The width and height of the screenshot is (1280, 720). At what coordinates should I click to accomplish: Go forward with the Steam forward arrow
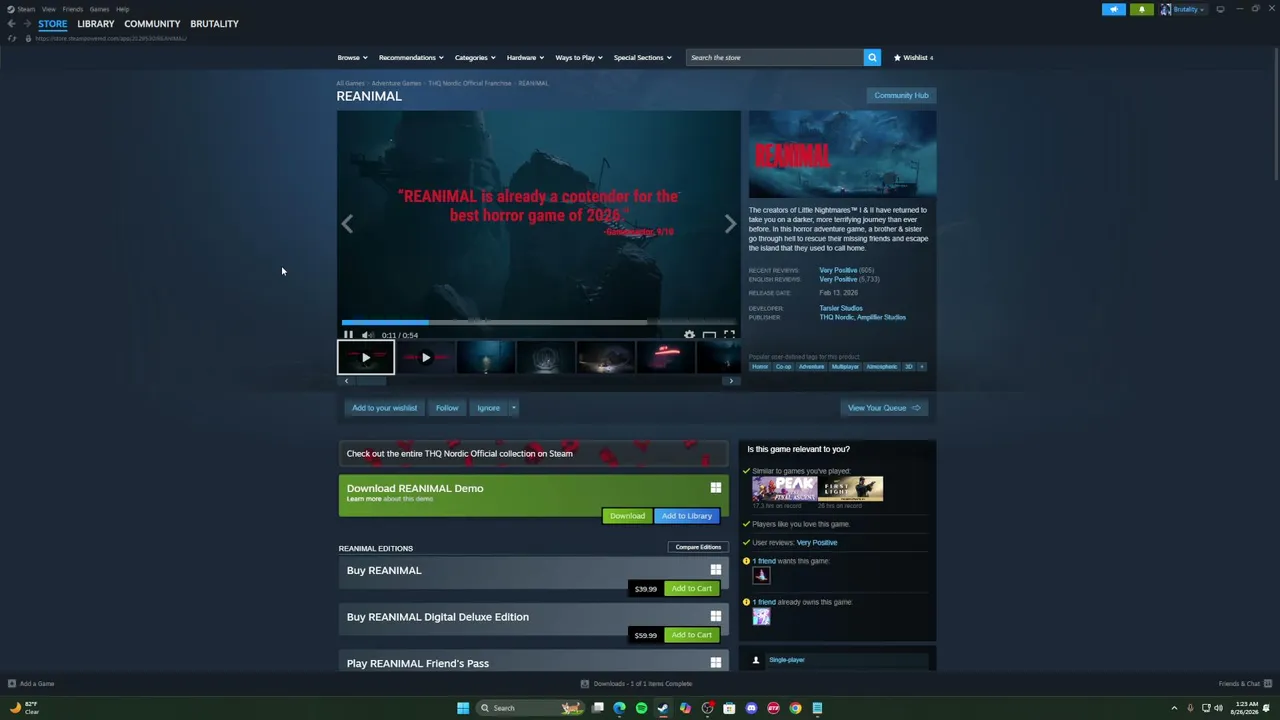click(26, 24)
